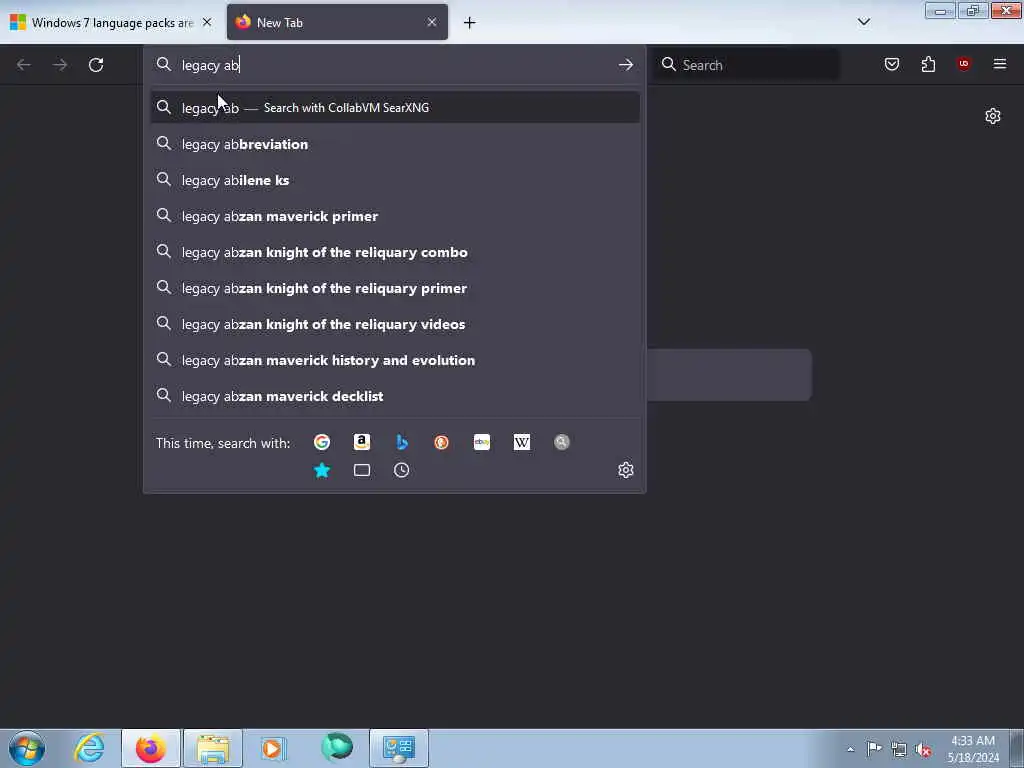Screen dimensions: 1024x768
Task: Personalize New Tab gear icon
Action: click(x=993, y=116)
